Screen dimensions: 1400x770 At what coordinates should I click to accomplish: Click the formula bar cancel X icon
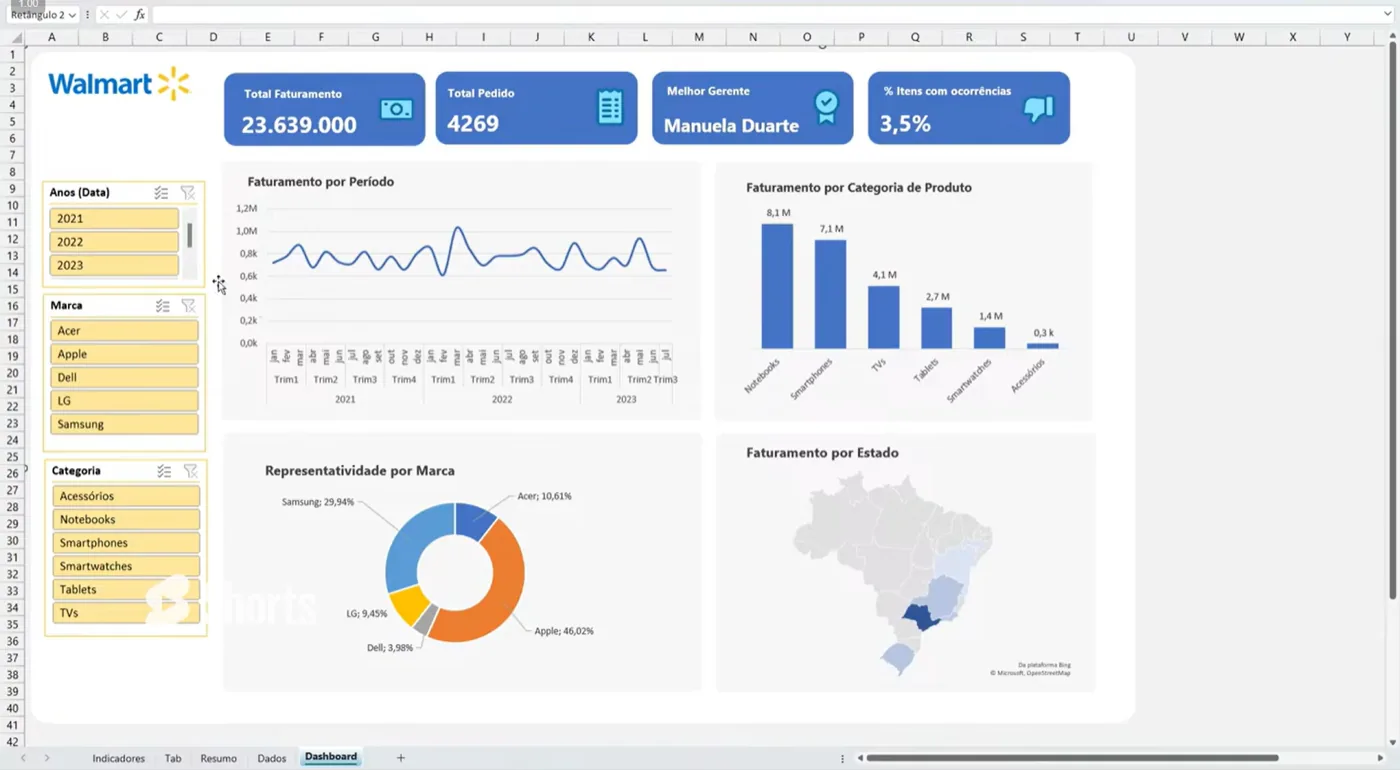[104, 15]
